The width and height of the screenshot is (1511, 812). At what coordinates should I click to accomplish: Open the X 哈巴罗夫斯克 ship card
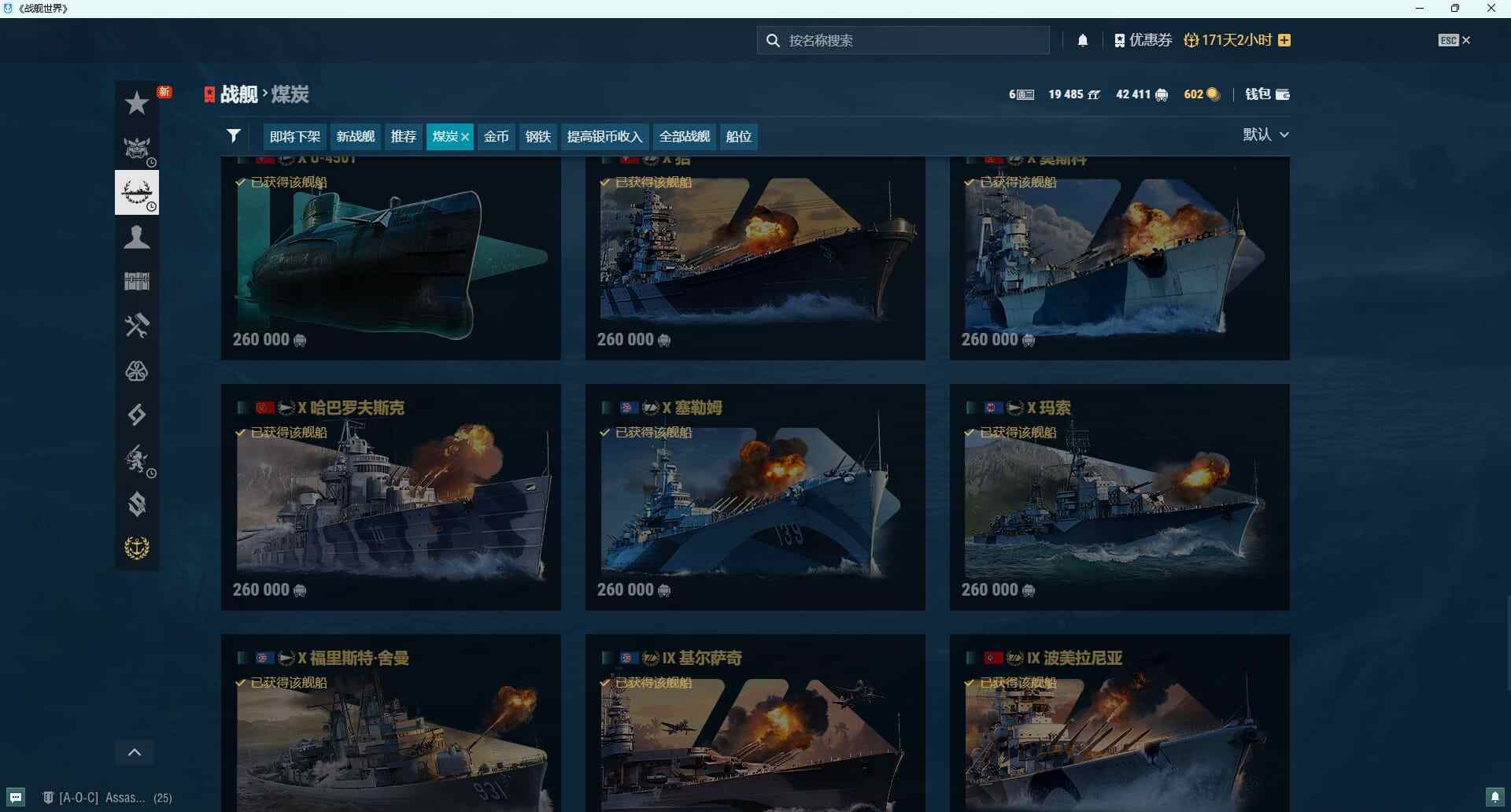point(391,497)
